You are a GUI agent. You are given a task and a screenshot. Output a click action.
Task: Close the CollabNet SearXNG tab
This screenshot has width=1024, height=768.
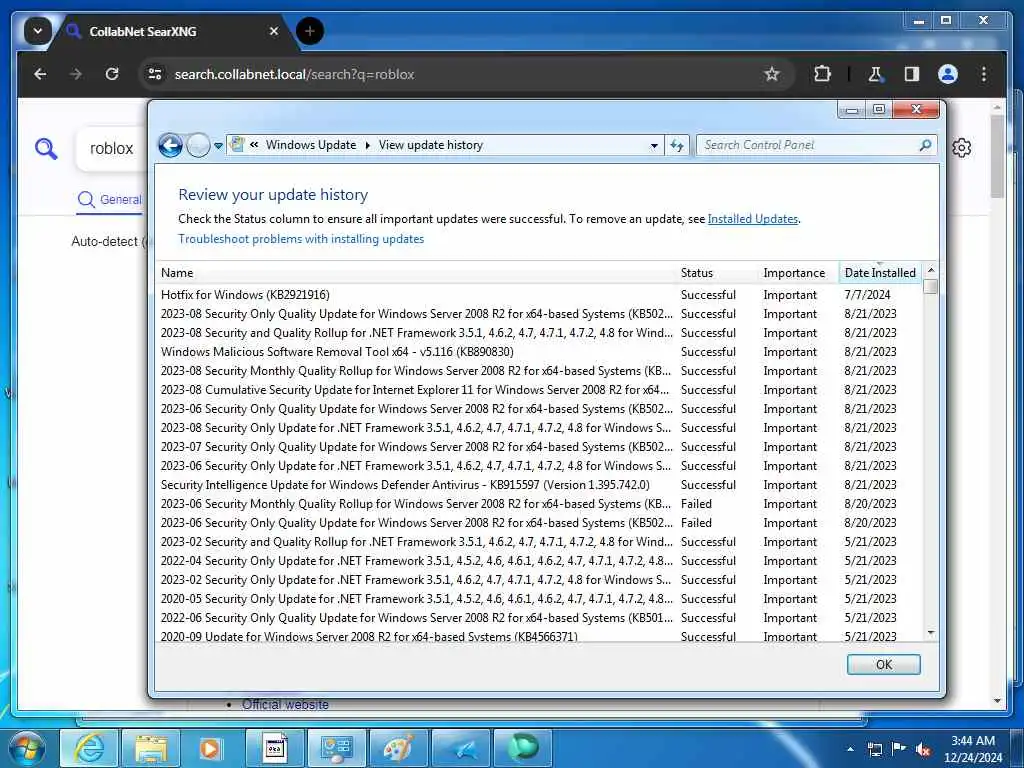(274, 31)
